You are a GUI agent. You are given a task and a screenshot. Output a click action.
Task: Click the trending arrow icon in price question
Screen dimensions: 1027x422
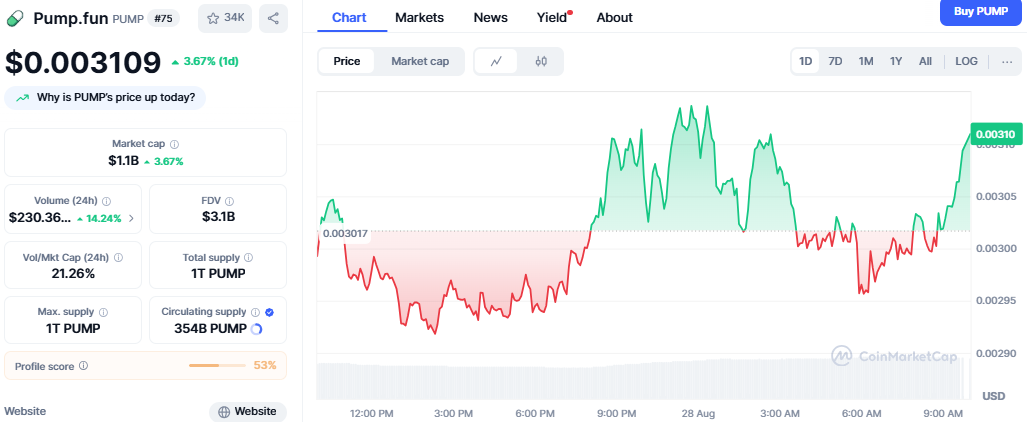point(23,98)
